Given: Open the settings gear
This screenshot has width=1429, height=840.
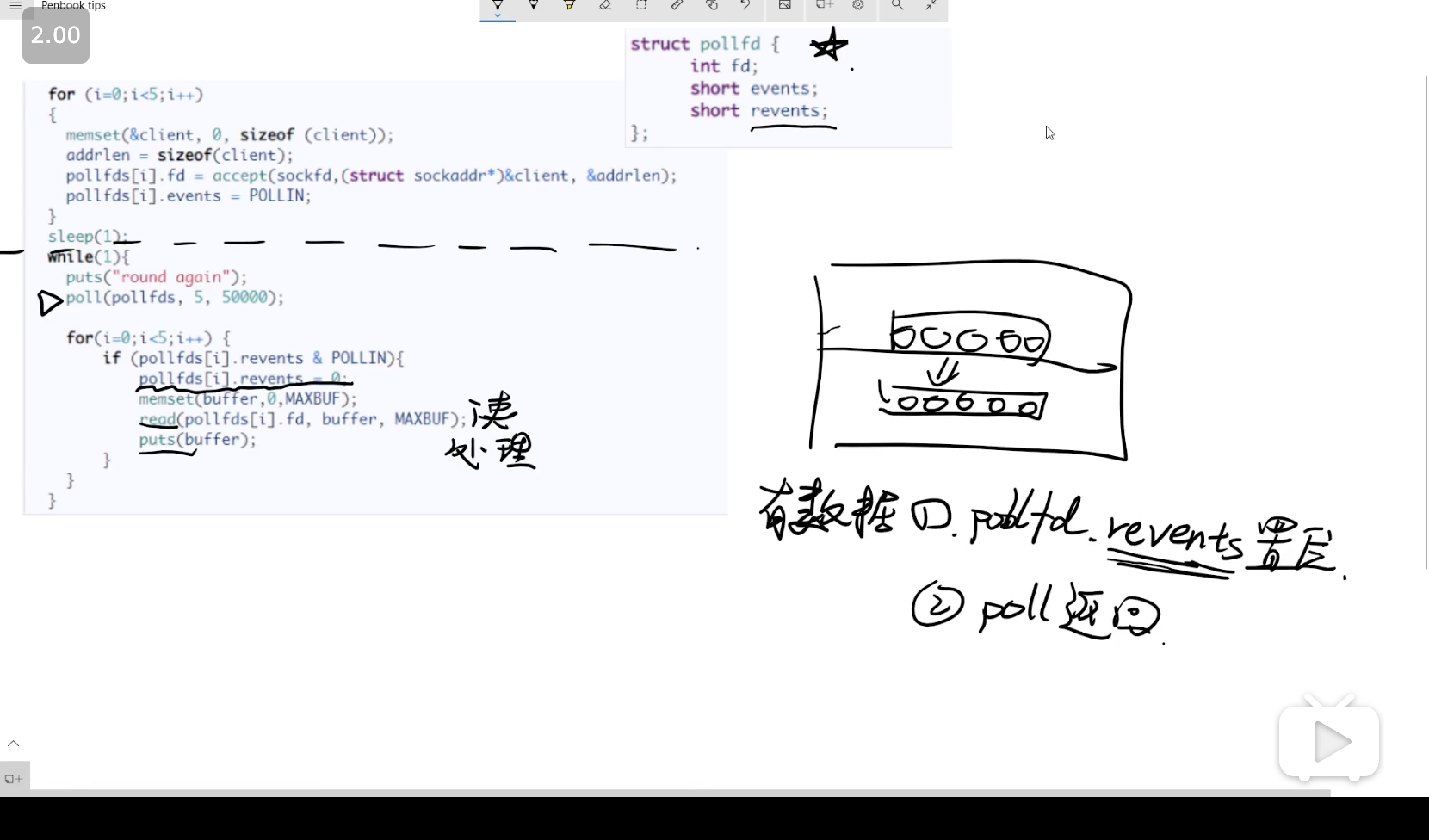Looking at the screenshot, I should [858, 5].
